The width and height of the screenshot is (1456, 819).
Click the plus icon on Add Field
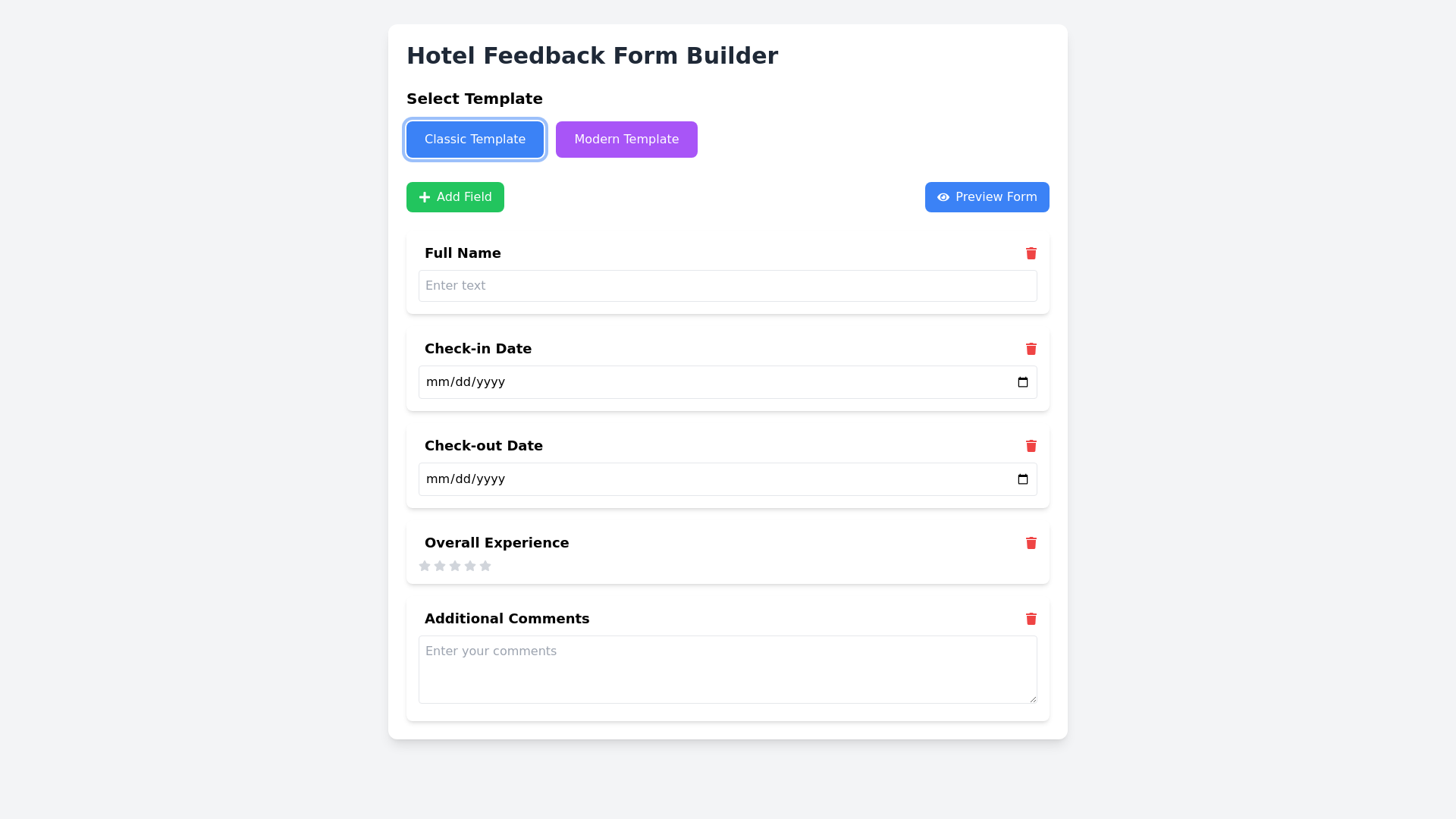424,197
